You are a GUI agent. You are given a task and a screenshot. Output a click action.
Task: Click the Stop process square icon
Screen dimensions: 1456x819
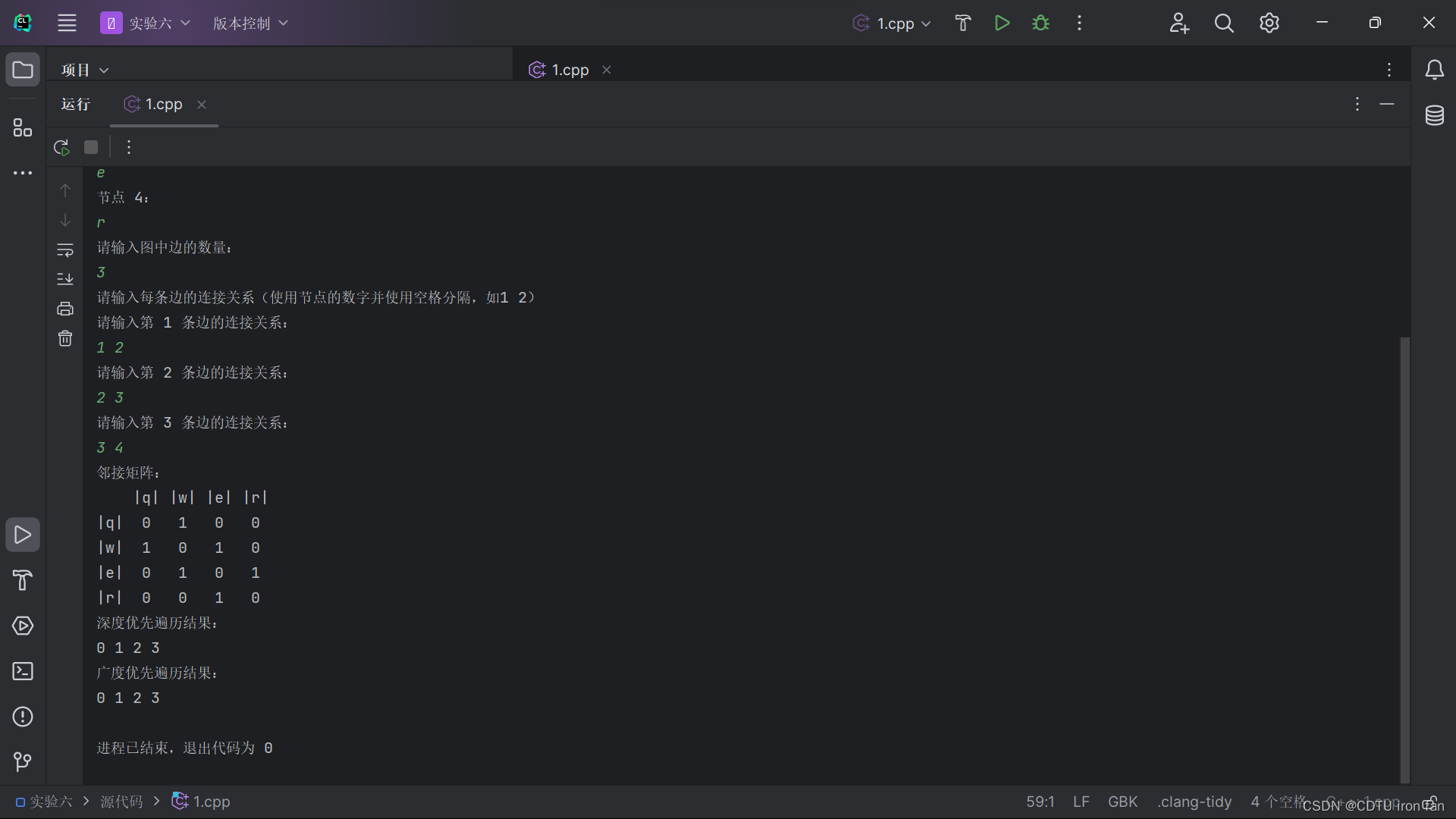coord(91,147)
